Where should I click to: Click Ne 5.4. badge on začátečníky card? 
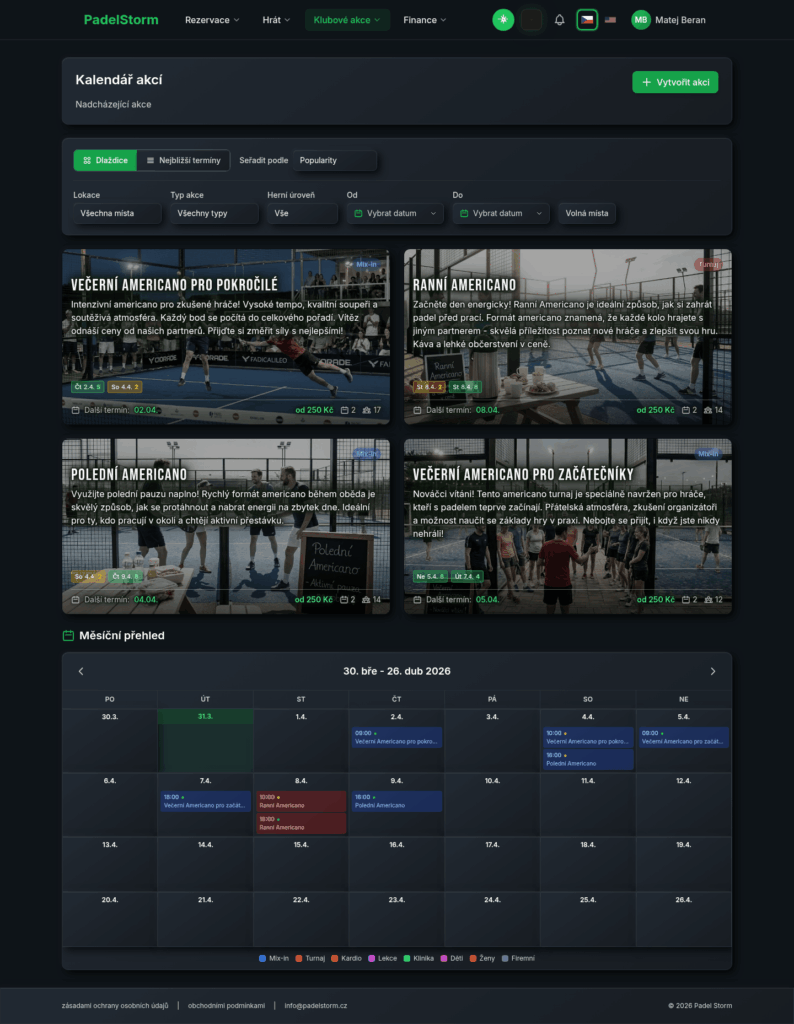point(430,577)
